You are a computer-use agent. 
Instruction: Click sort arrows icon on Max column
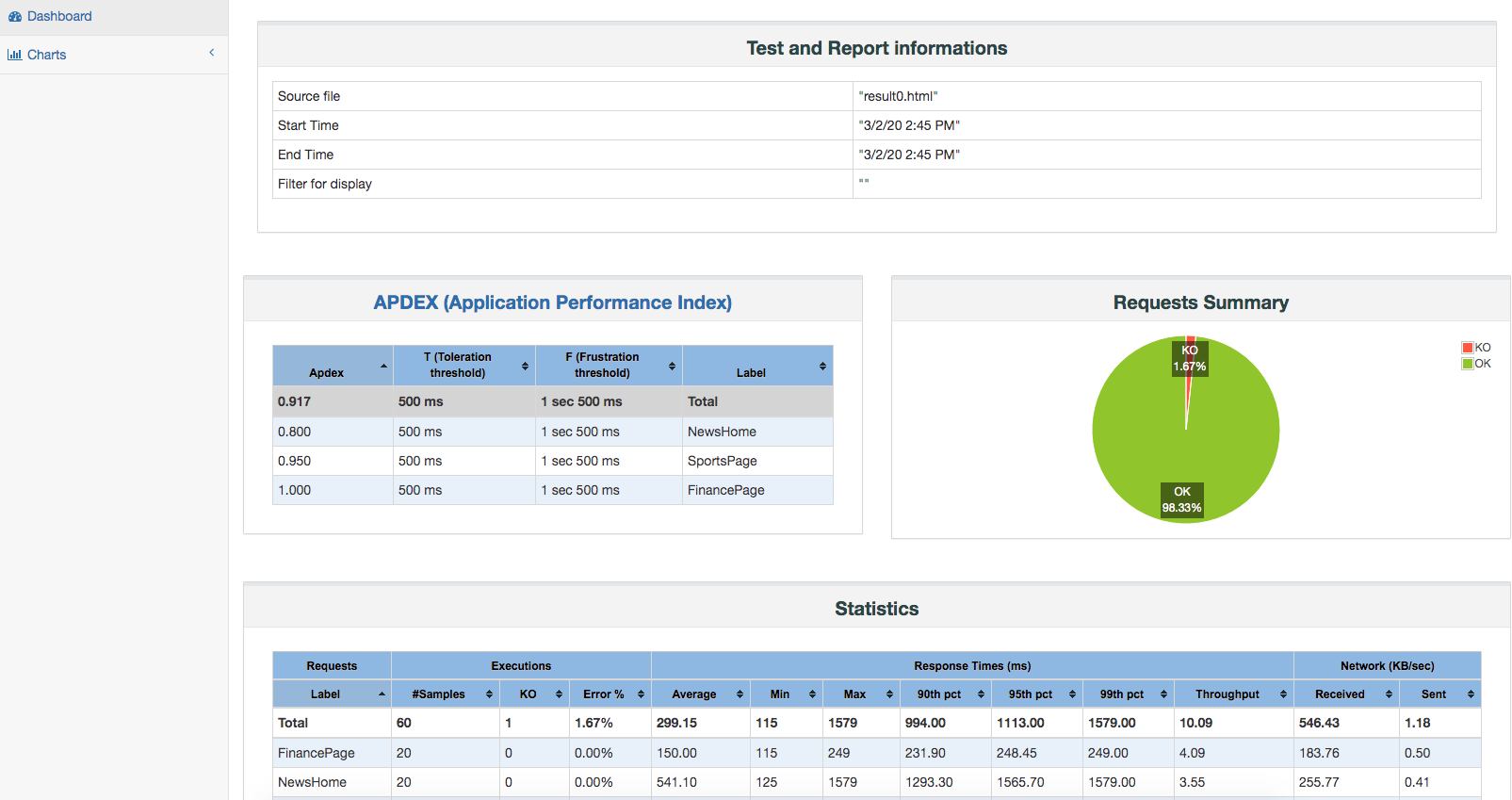click(x=889, y=694)
